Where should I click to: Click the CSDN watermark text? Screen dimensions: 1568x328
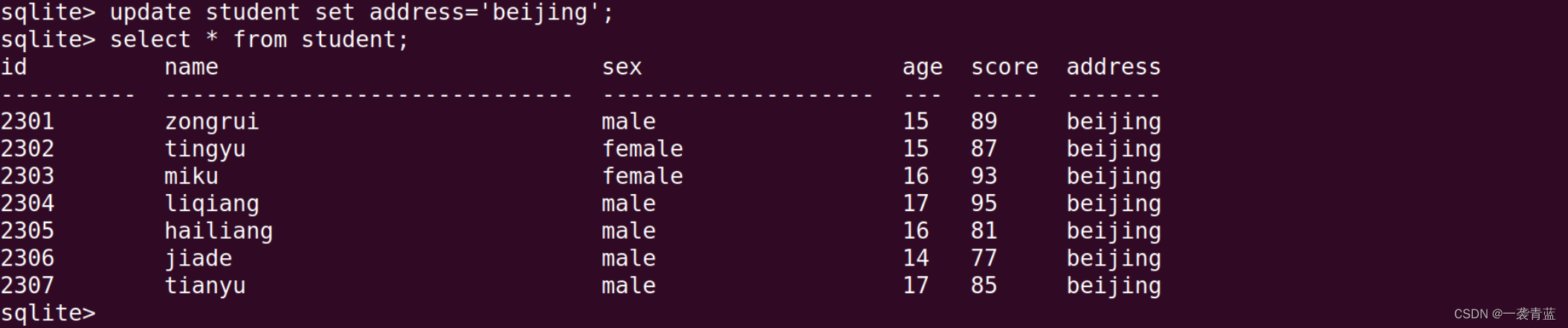click(1504, 314)
